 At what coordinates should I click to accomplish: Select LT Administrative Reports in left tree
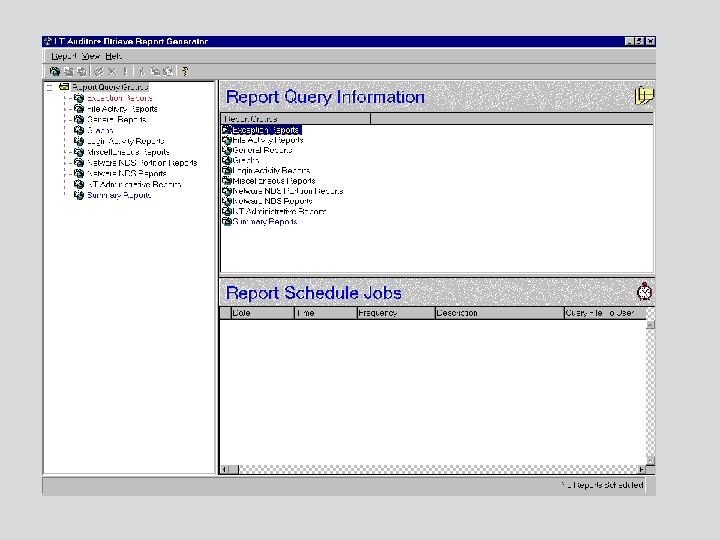click(x=134, y=185)
